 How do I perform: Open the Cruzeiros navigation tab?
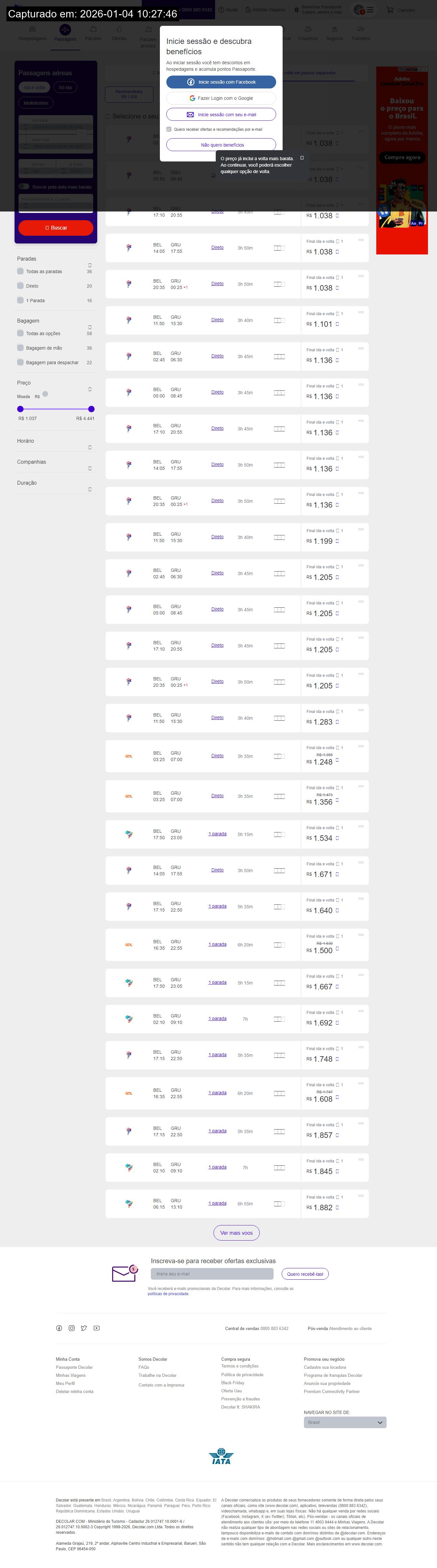coord(307,38)
